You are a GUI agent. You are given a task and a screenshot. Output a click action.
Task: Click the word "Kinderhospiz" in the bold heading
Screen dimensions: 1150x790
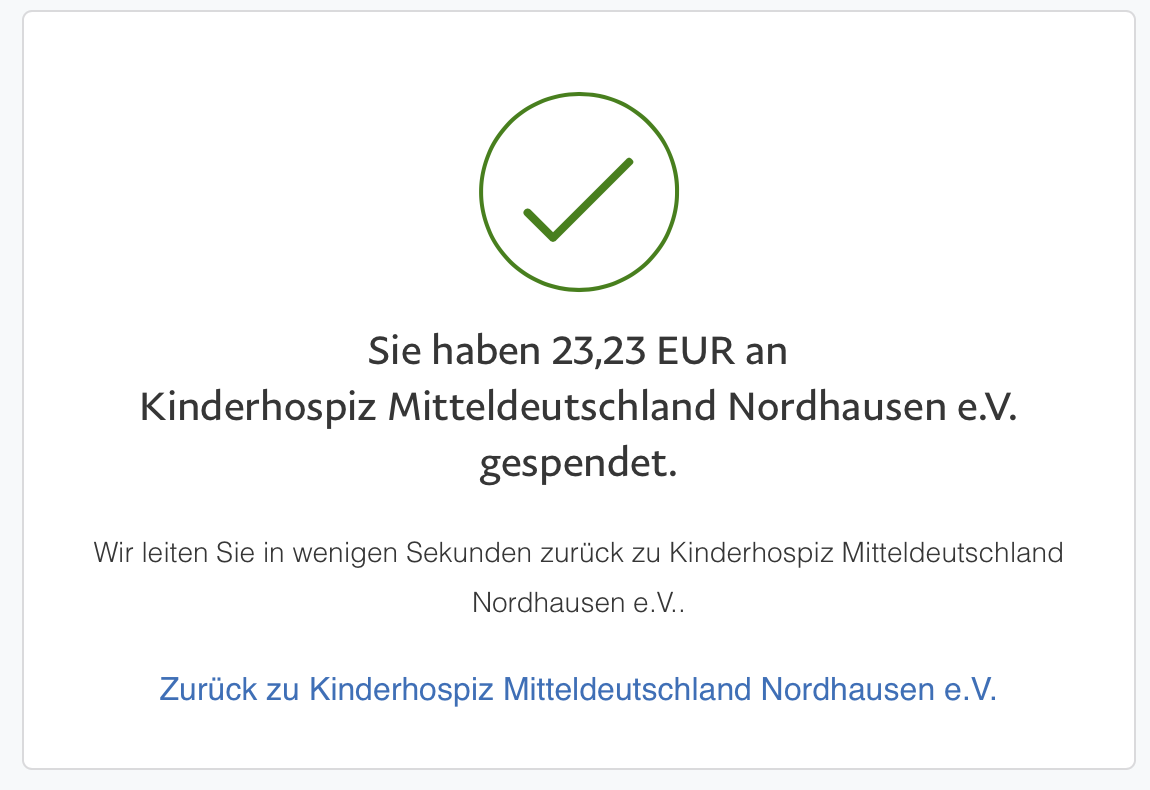click(x=257, y=408)
